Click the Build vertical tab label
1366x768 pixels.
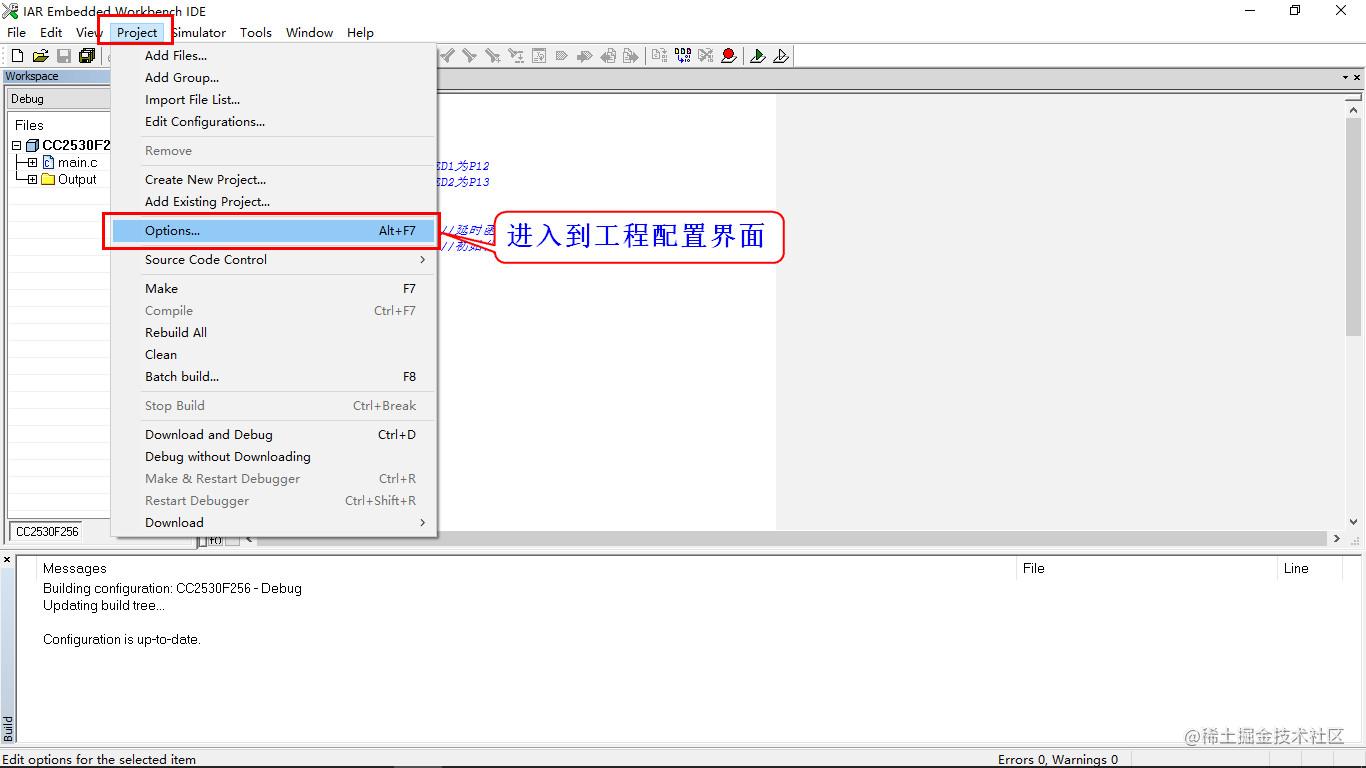point(8,727)
